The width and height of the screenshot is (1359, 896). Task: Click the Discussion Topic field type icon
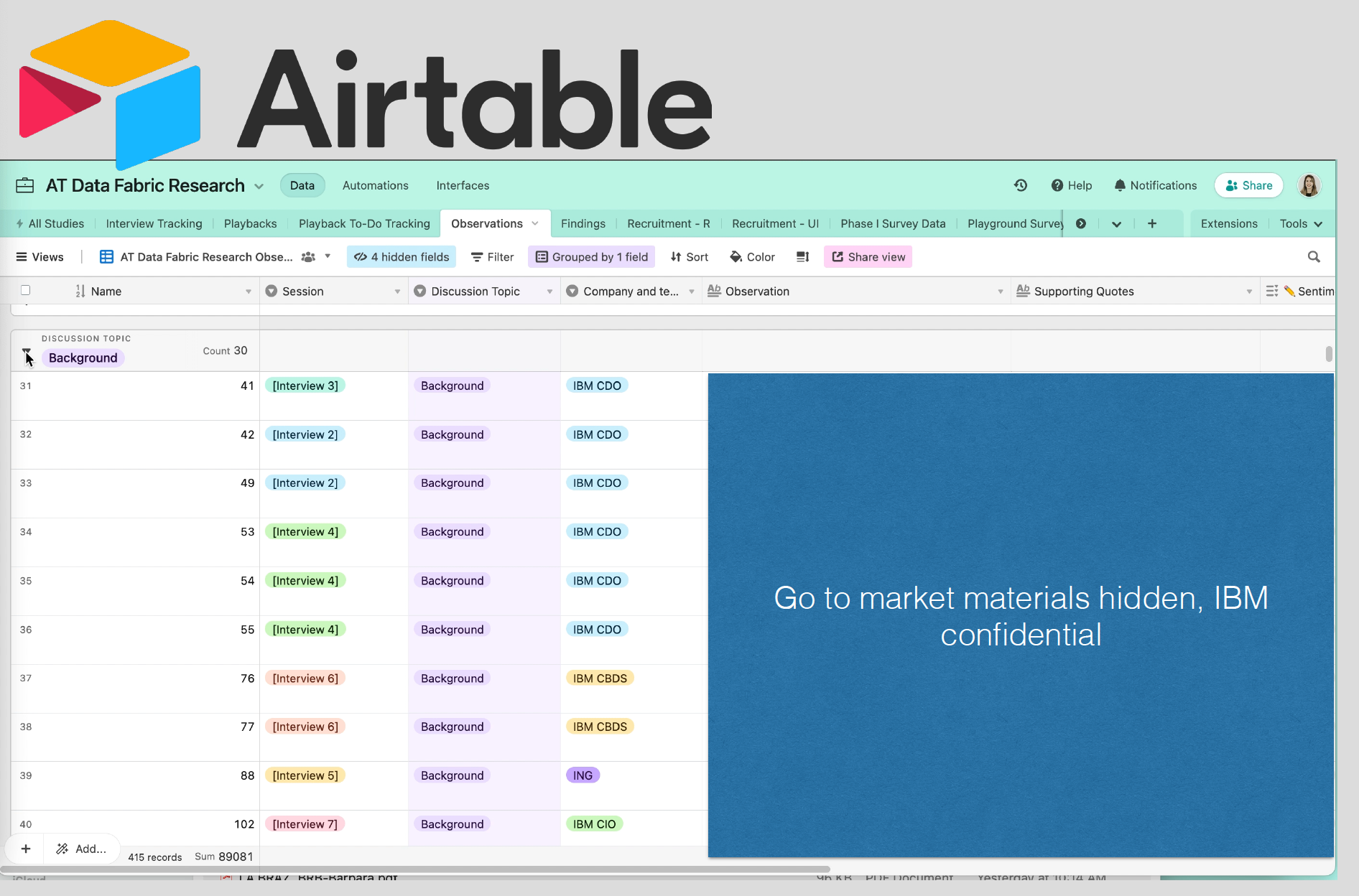tap(420, 291)
